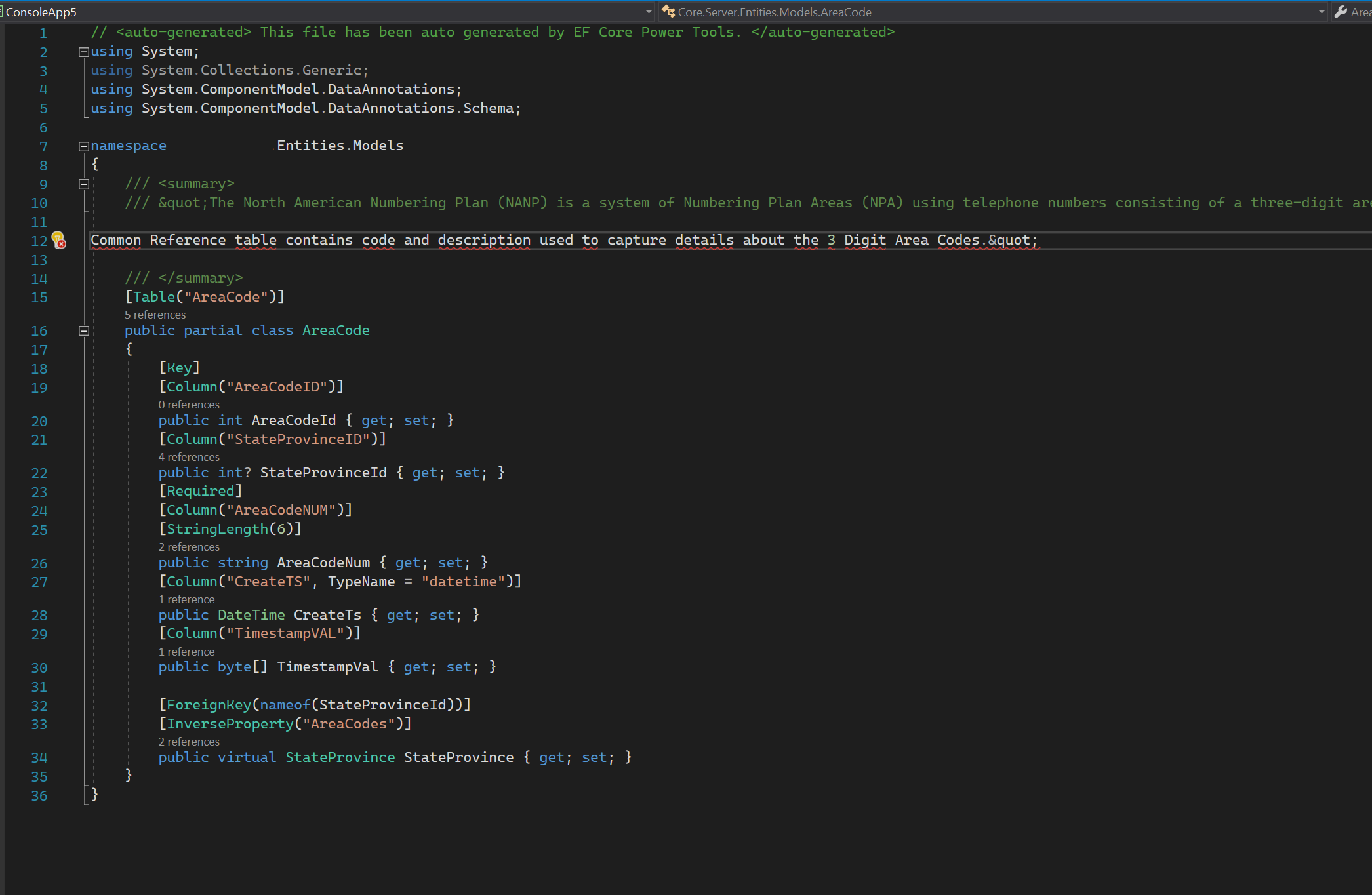Click '1 reference' above CreateTs property
Viewport: 1372px width, 895px height.
[186, 599]
